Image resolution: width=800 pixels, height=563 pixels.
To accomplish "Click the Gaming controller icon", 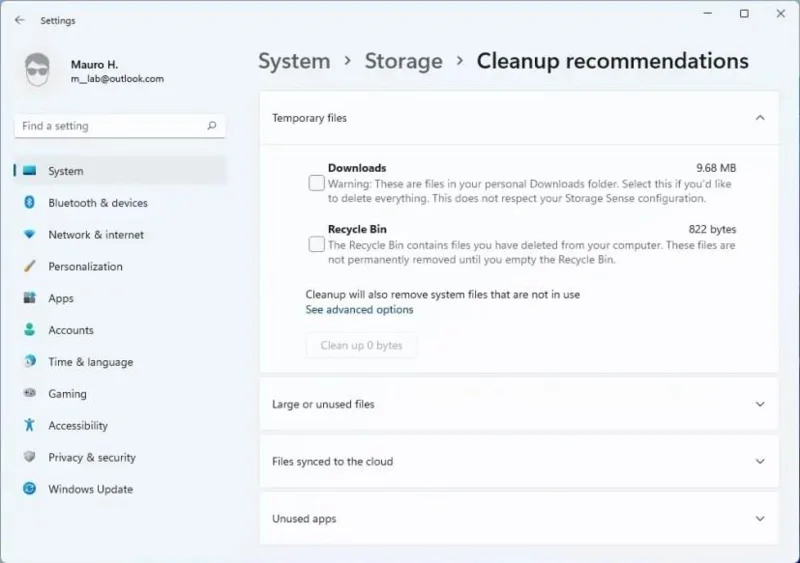I will [x=30, y=393].
